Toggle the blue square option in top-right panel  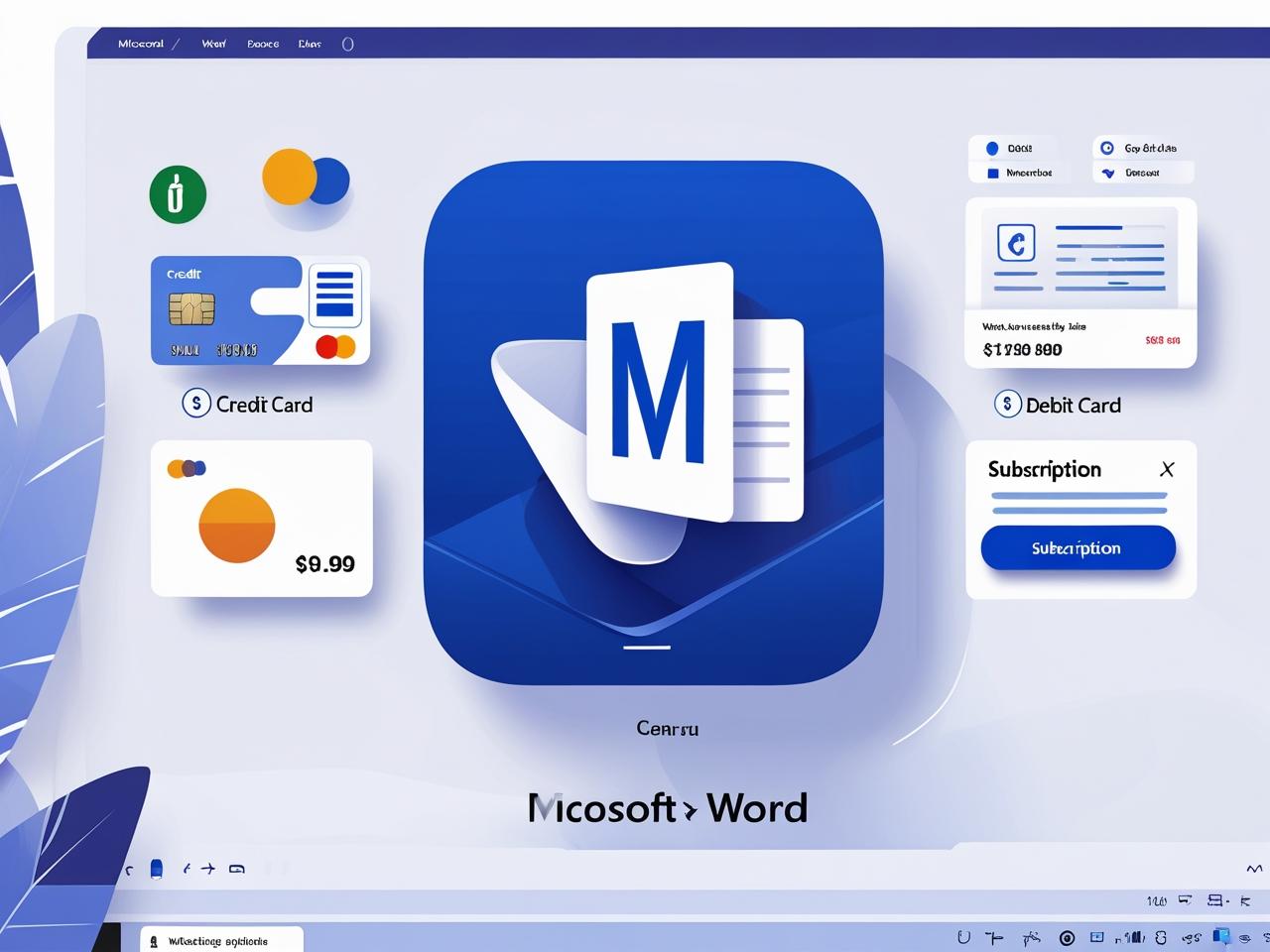point(992,174)
